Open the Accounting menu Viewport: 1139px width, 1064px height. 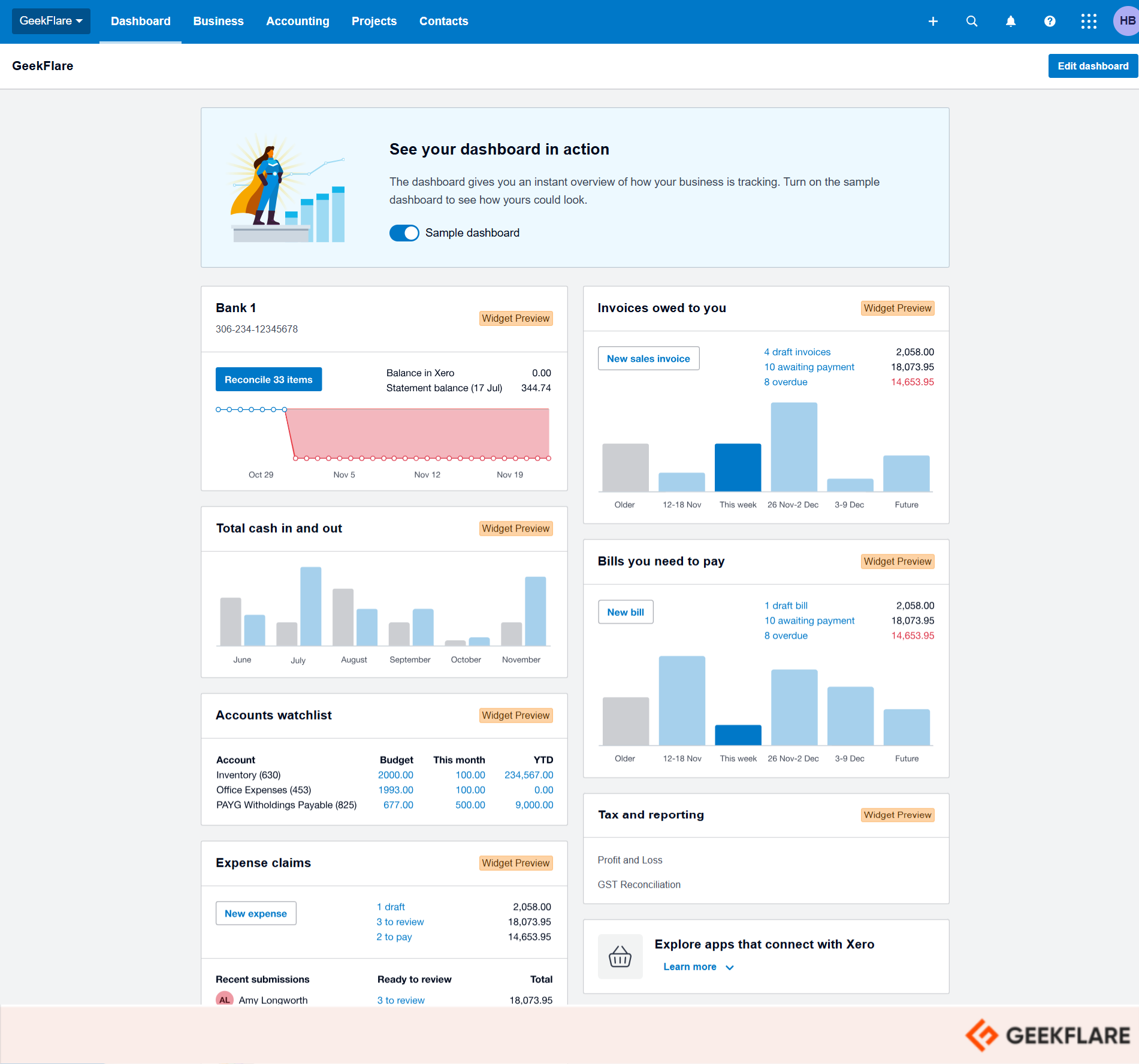coord(298,22)
